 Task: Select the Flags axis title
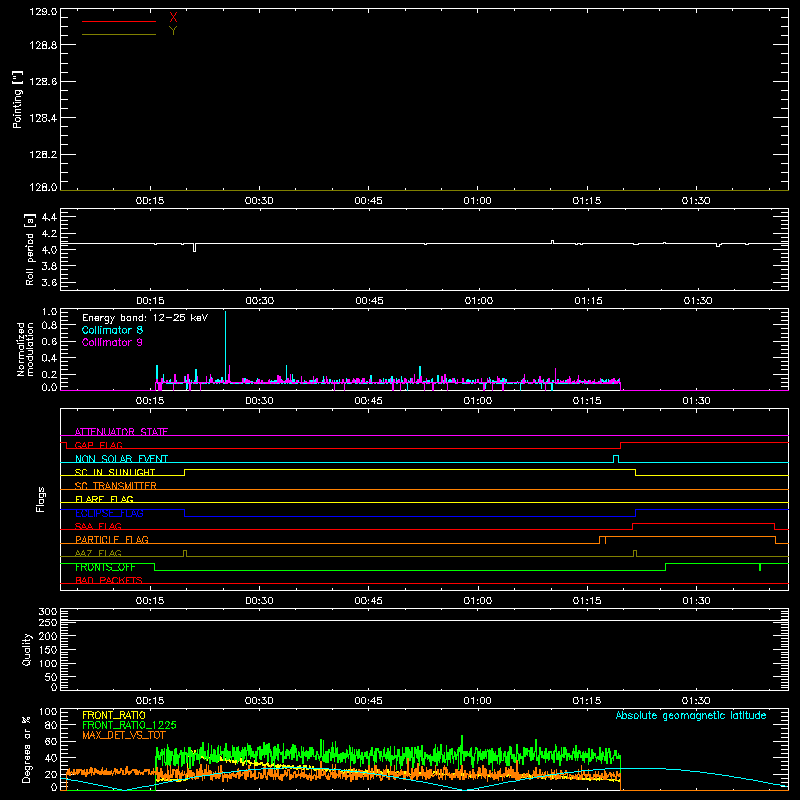[x=40, y=499]
